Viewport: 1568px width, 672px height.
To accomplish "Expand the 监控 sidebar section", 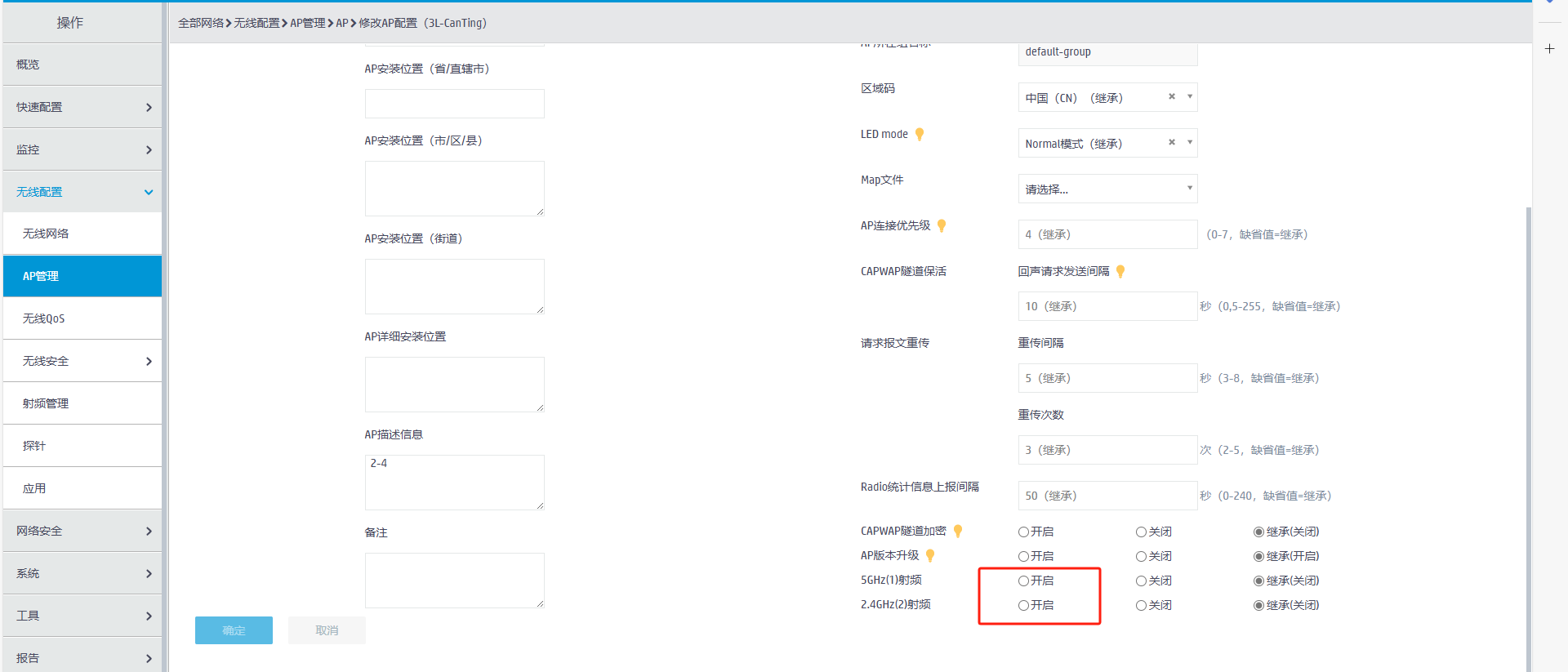I will (82, 149).
